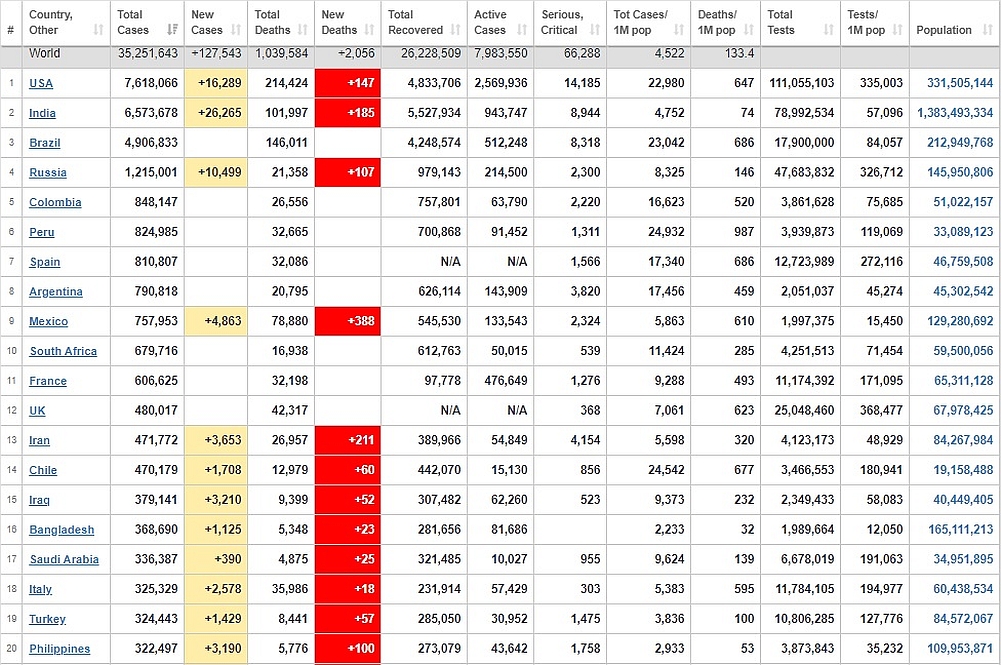
Task: Click the yellow +26,265 new cases cell
Action: coord(216,113)
